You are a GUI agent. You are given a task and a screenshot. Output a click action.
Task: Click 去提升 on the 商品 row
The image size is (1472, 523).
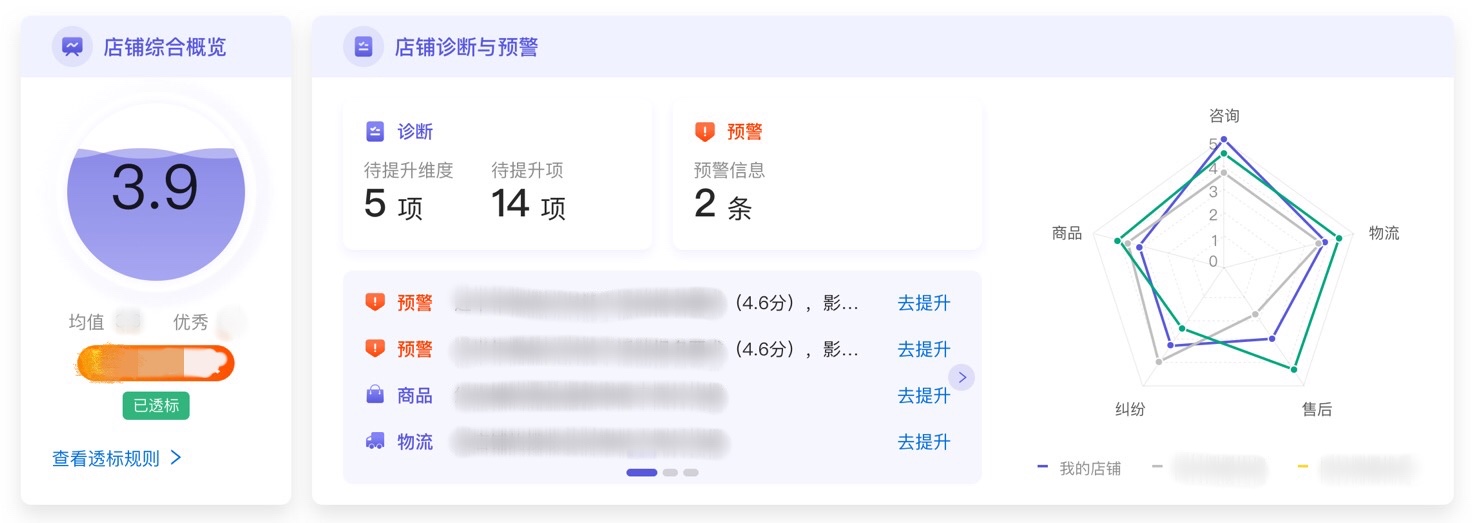click(x=923, y=395)
